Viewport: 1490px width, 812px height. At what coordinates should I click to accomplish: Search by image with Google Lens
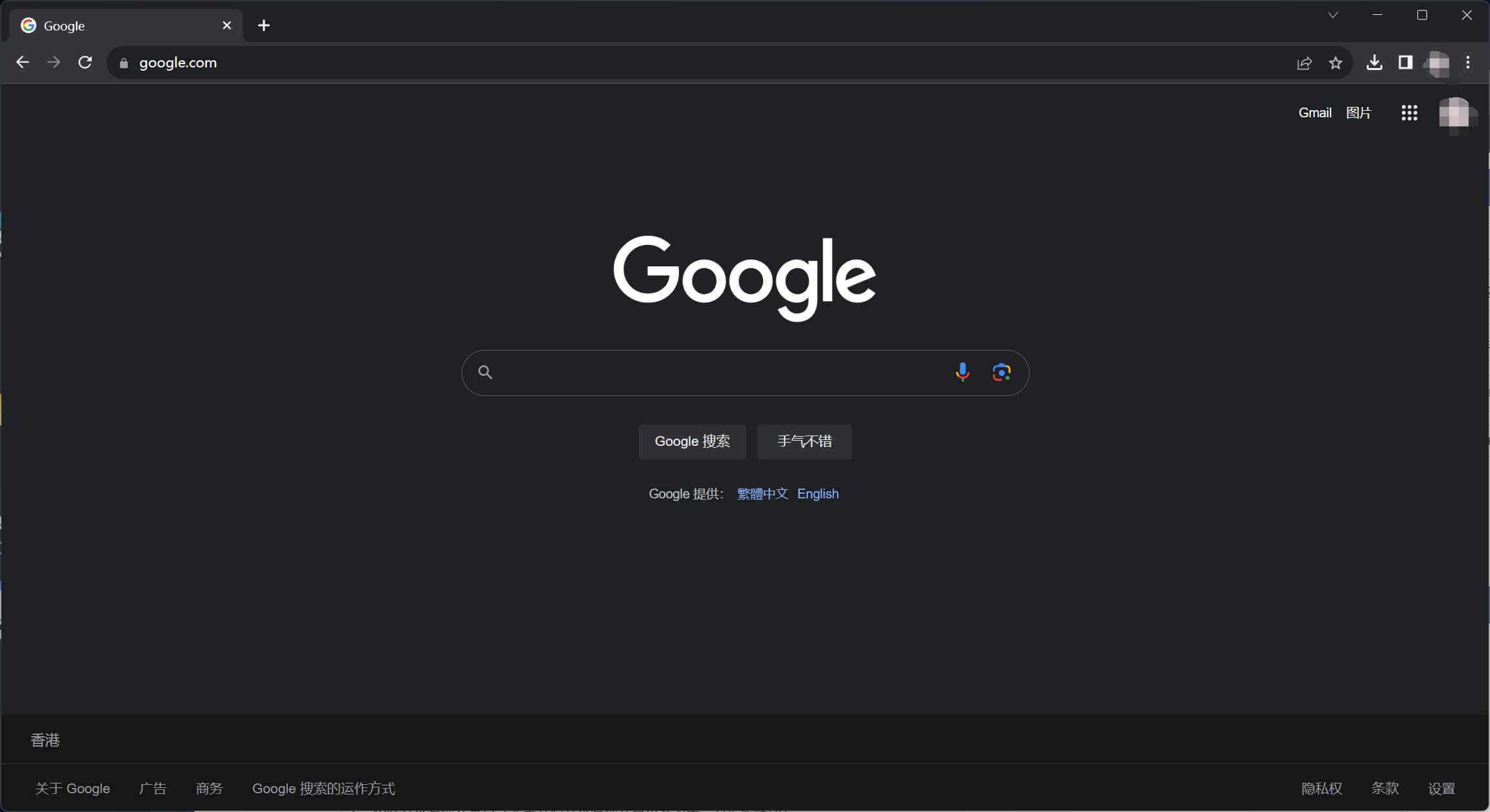click(1002, 372)
